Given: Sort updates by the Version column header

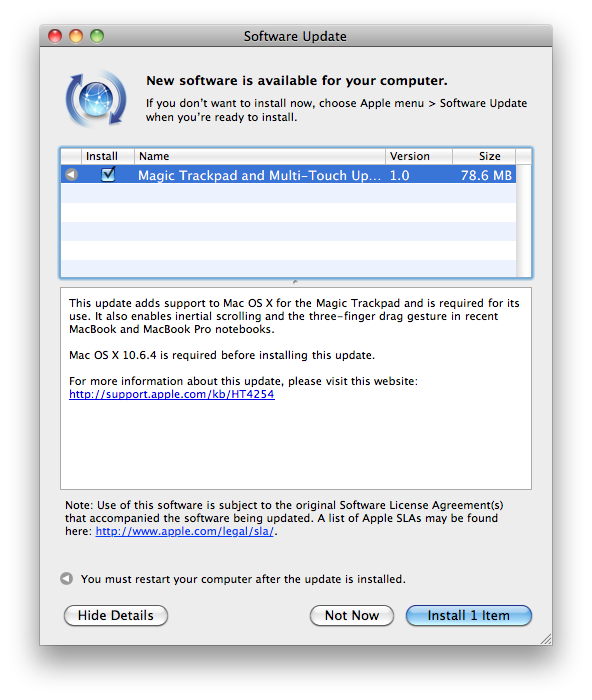Looking at the screenshot, I should click(419, 156).
